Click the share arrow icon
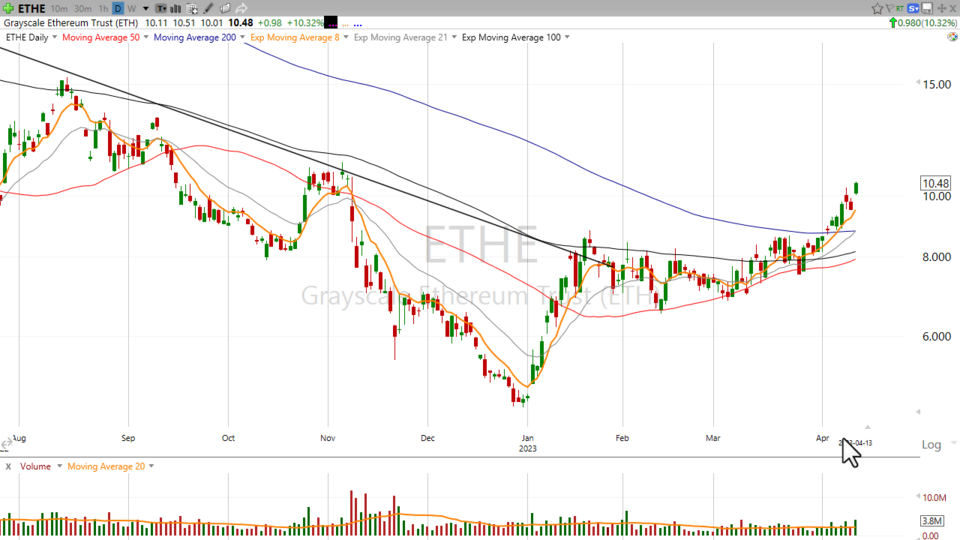The image size is (960, 540). point(241,8)
